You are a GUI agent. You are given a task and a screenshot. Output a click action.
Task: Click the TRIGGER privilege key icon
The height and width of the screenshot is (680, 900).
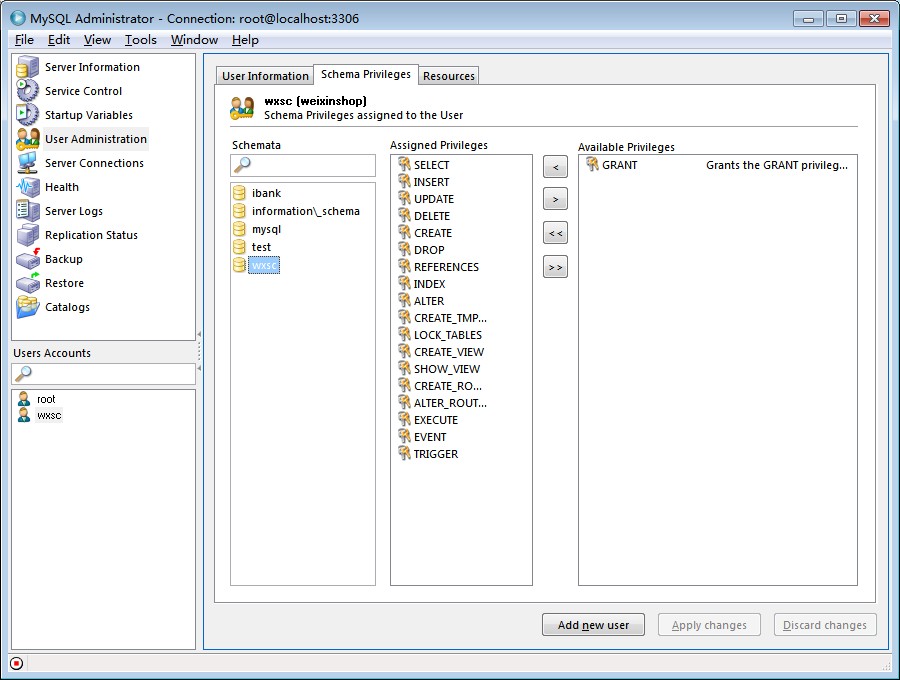pyautogui.click(x=405, y=453)
